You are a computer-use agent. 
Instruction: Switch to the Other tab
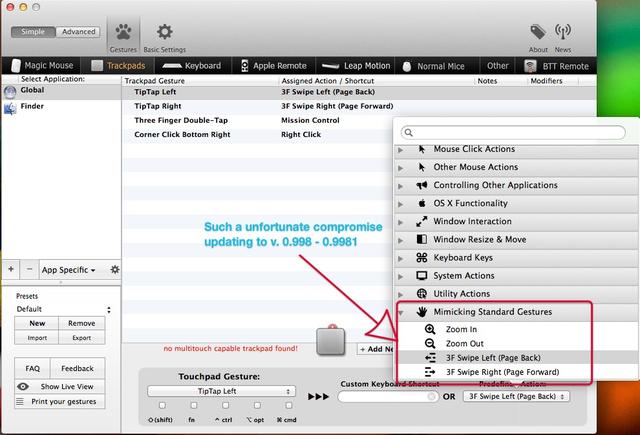(498, 66)
